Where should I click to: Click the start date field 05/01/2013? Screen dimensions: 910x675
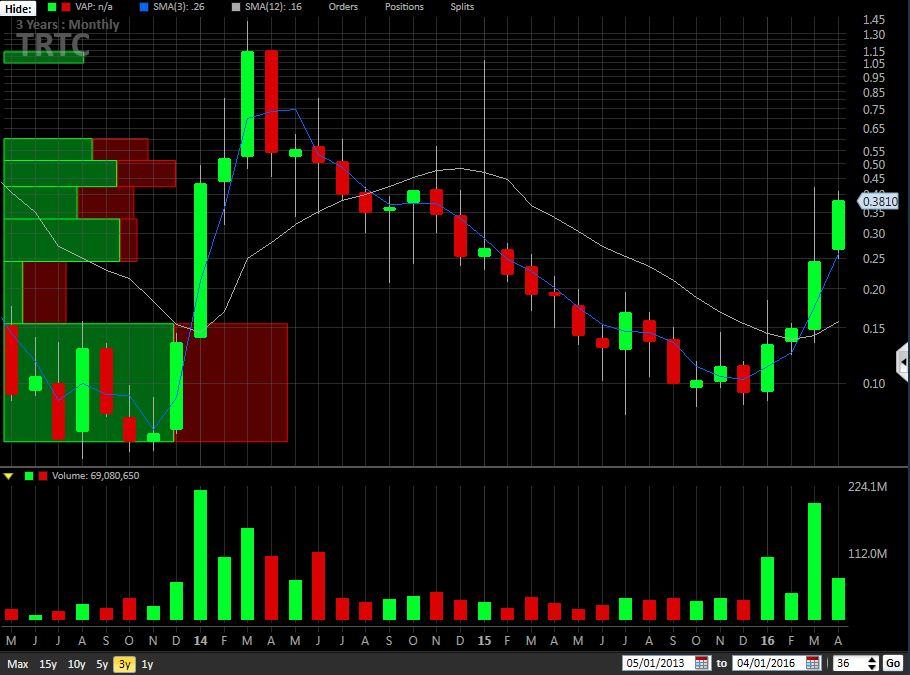click(657, 663)
